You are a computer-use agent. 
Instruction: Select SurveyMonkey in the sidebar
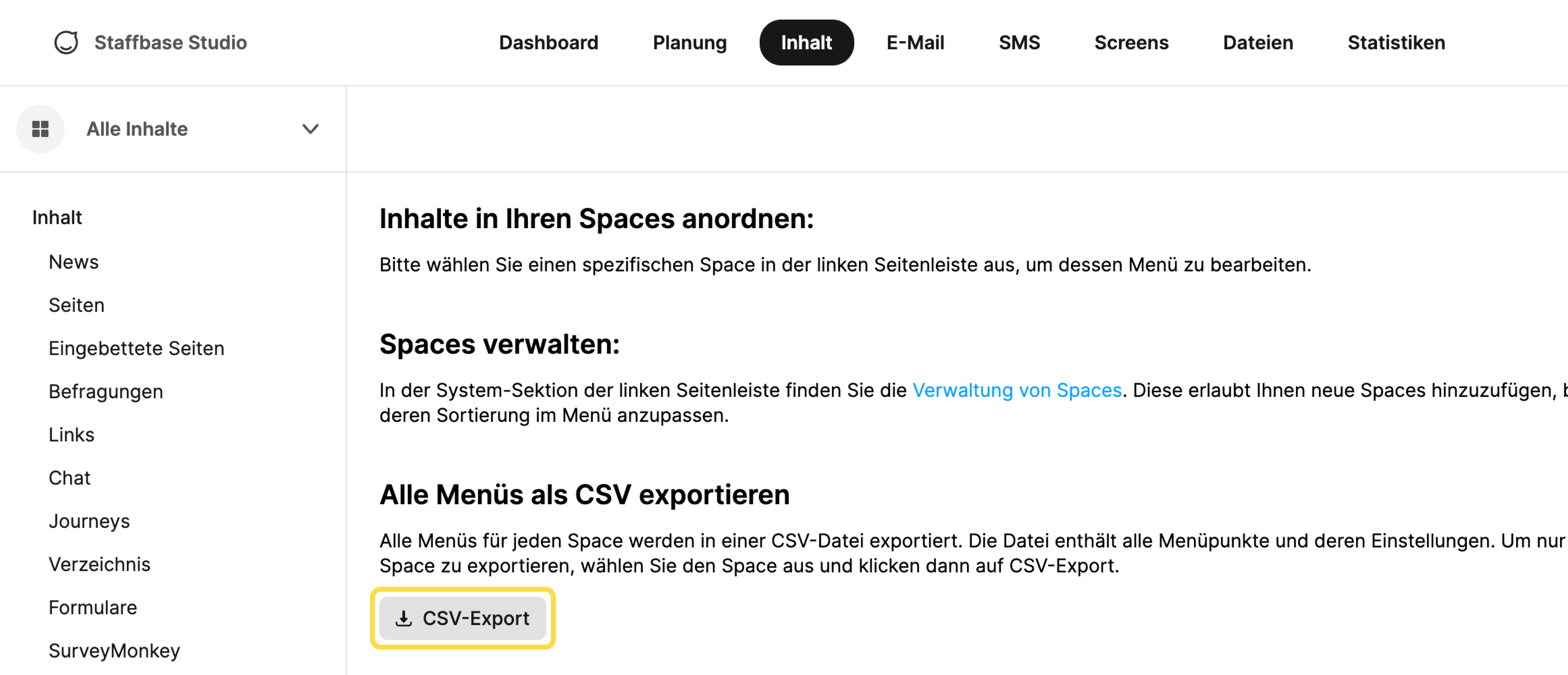click(114, 651)
